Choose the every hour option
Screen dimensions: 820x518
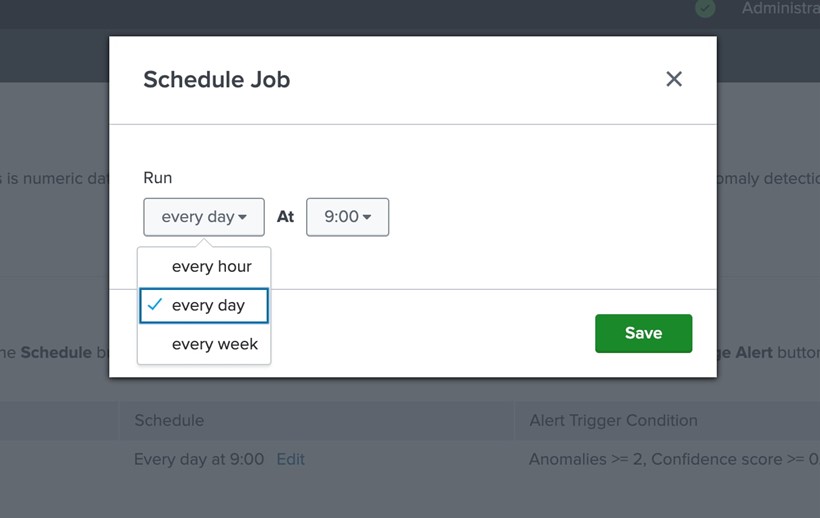[x=211, y=266]
